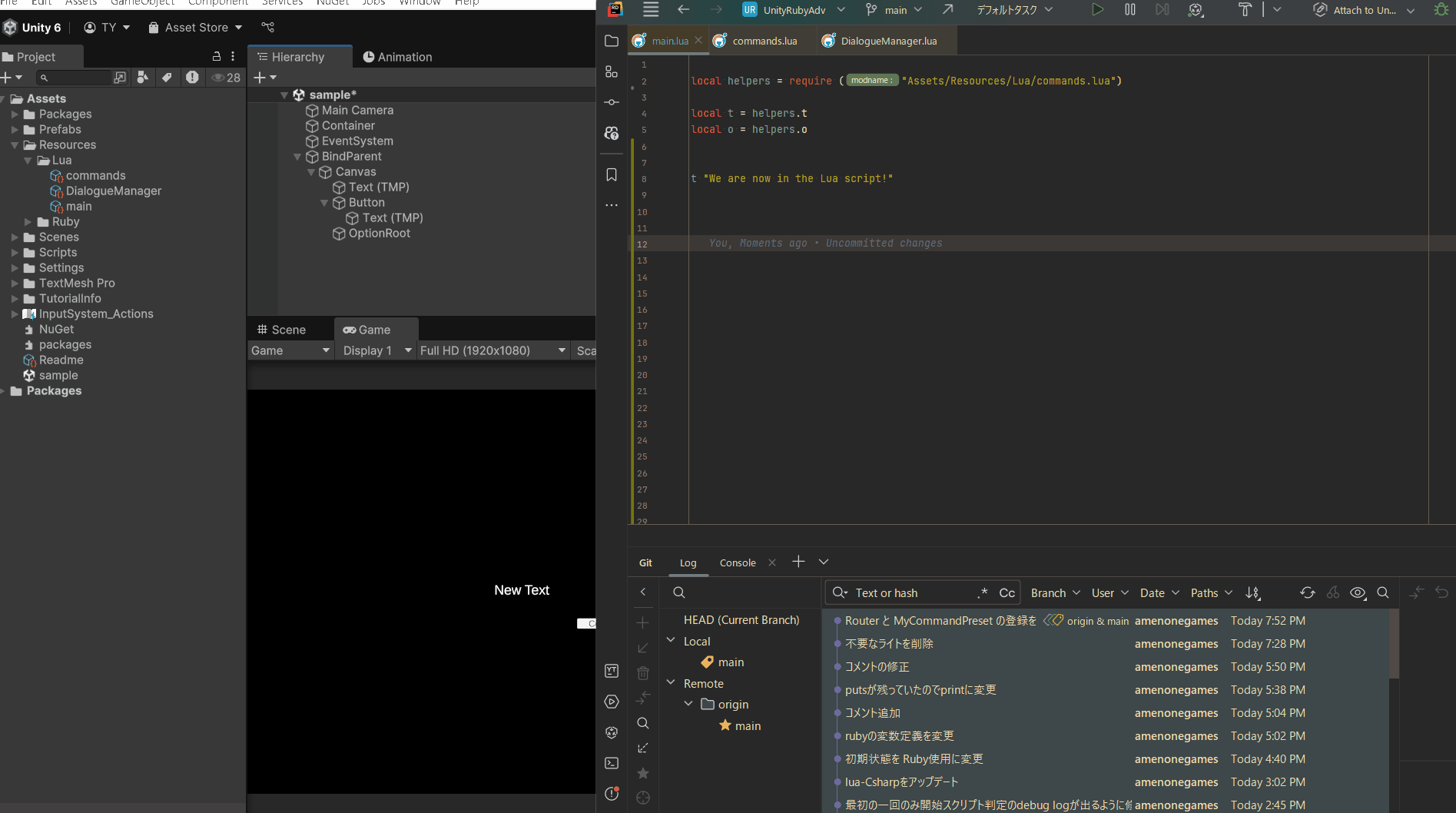Toggle the eye filter in Git log
Image resolution: width=1456 pixels, height=813 pixels.
(x=1358, y=592)
